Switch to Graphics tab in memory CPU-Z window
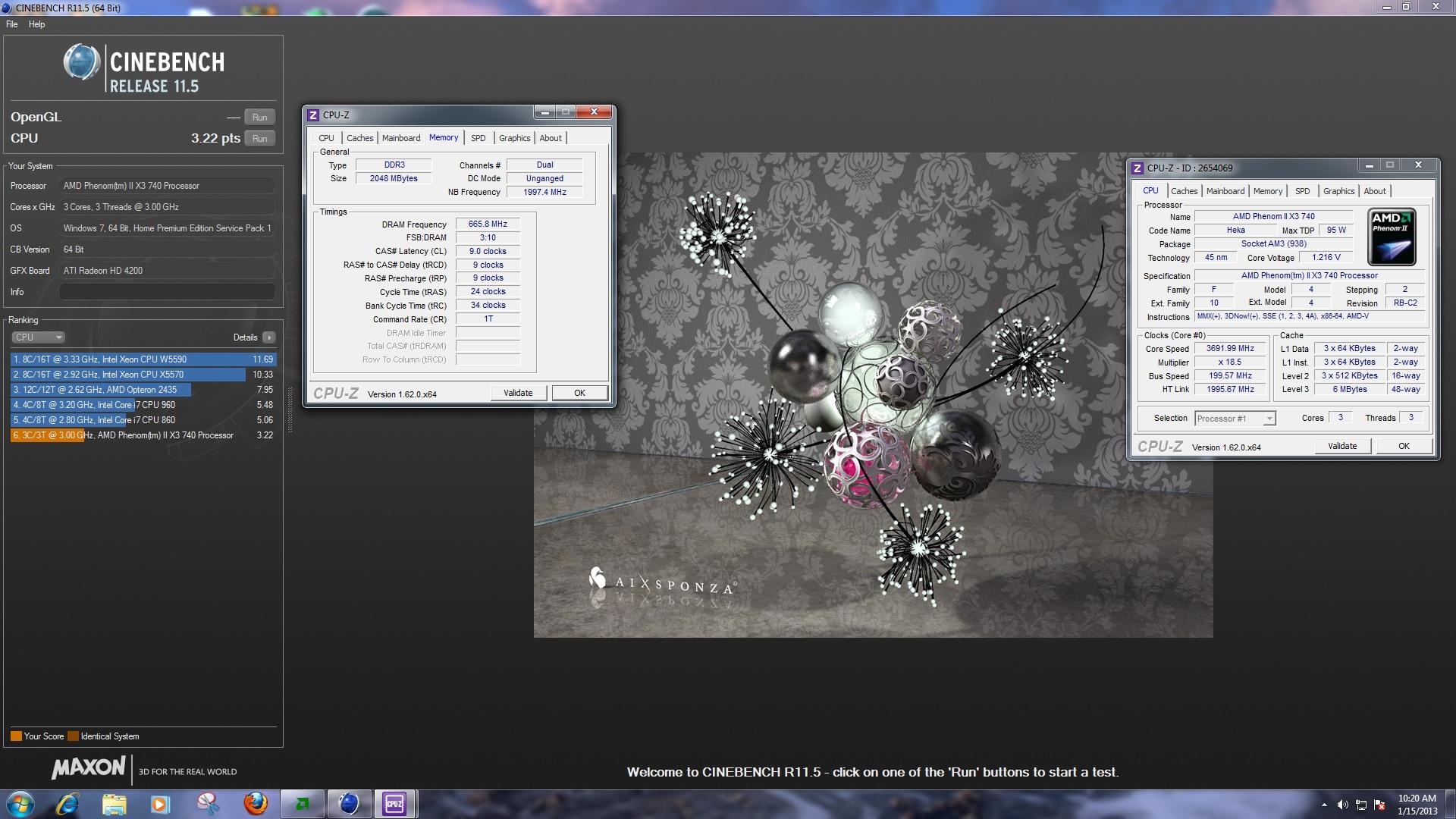 coord(514,138)
